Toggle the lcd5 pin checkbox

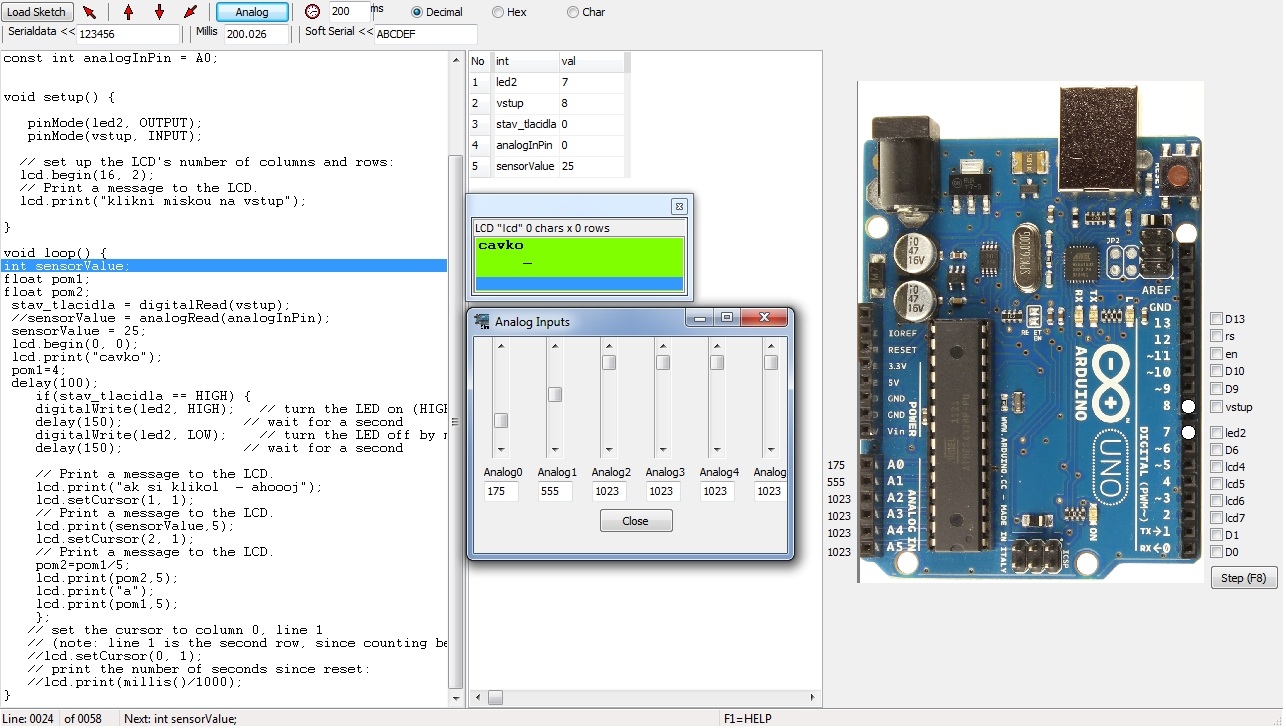tap(1216, 484)
